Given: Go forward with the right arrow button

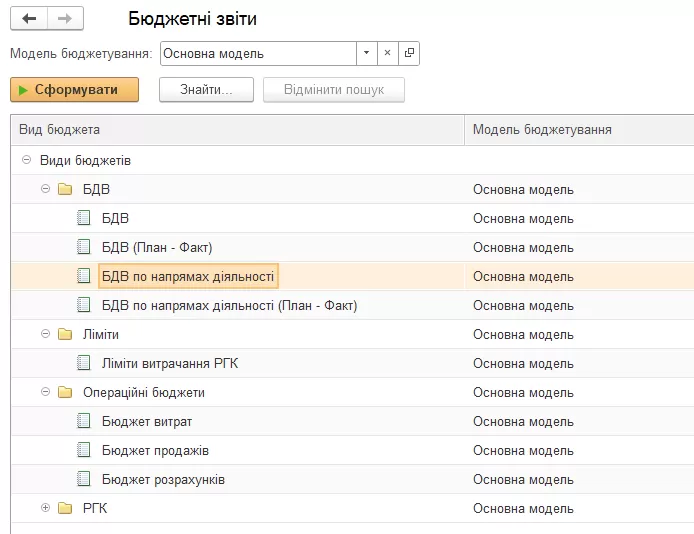Looking at the screenshot, I should 65,19.
